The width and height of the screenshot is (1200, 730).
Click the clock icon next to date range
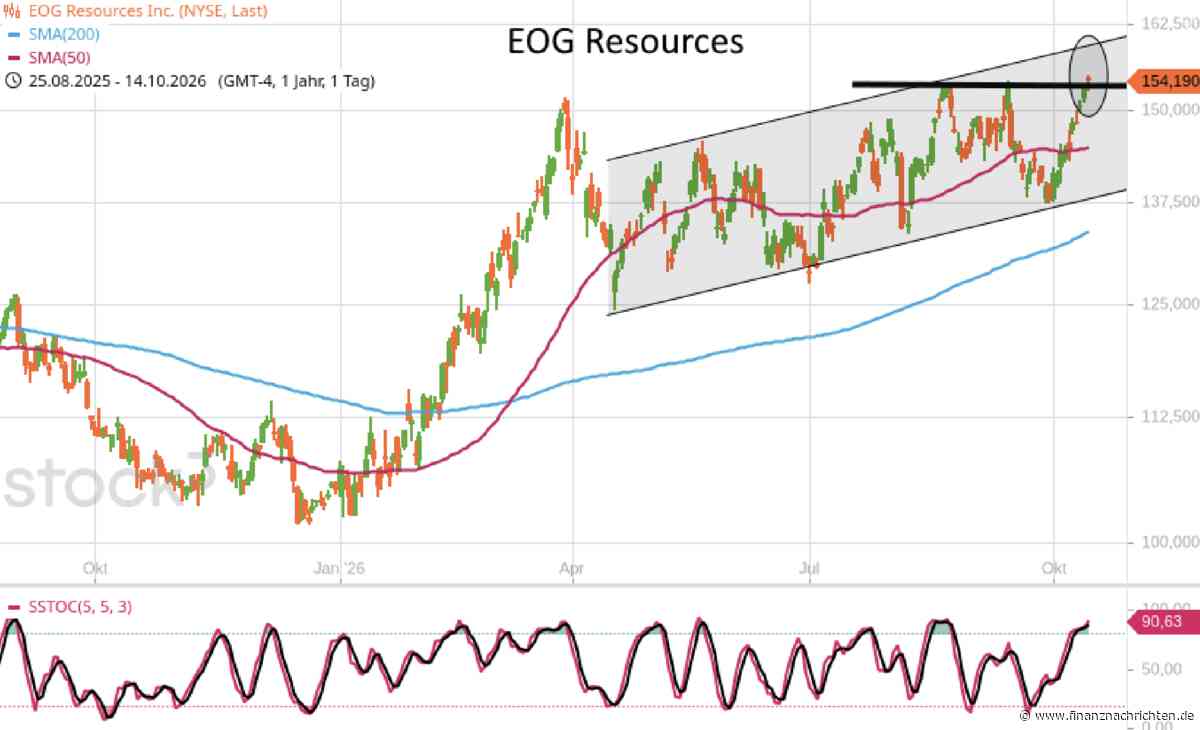pyautogui.click(x=13, y=80)
